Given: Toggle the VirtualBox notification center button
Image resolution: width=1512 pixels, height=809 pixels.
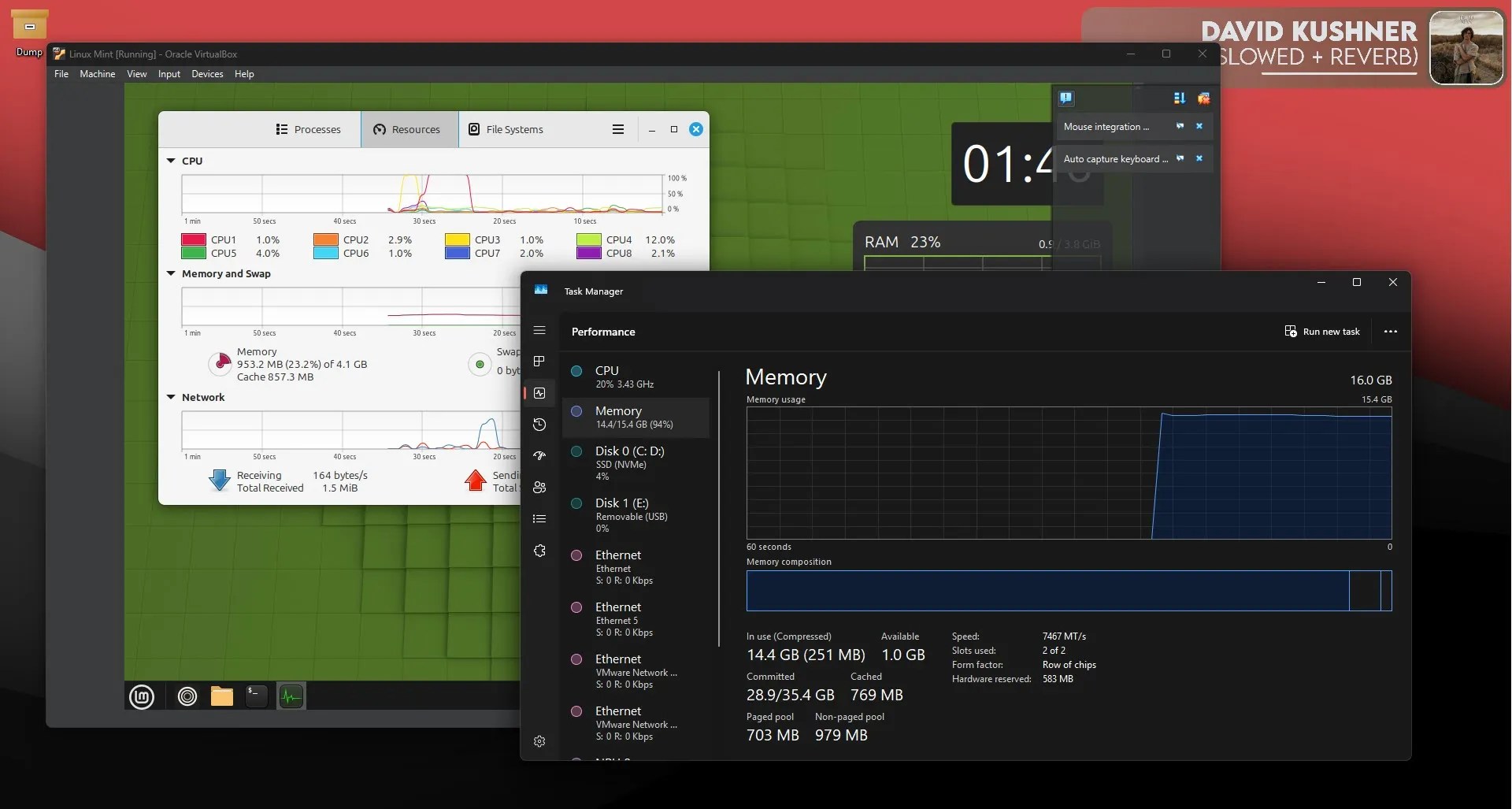Looking at the screenshot, I should [x=1065, y=98].
